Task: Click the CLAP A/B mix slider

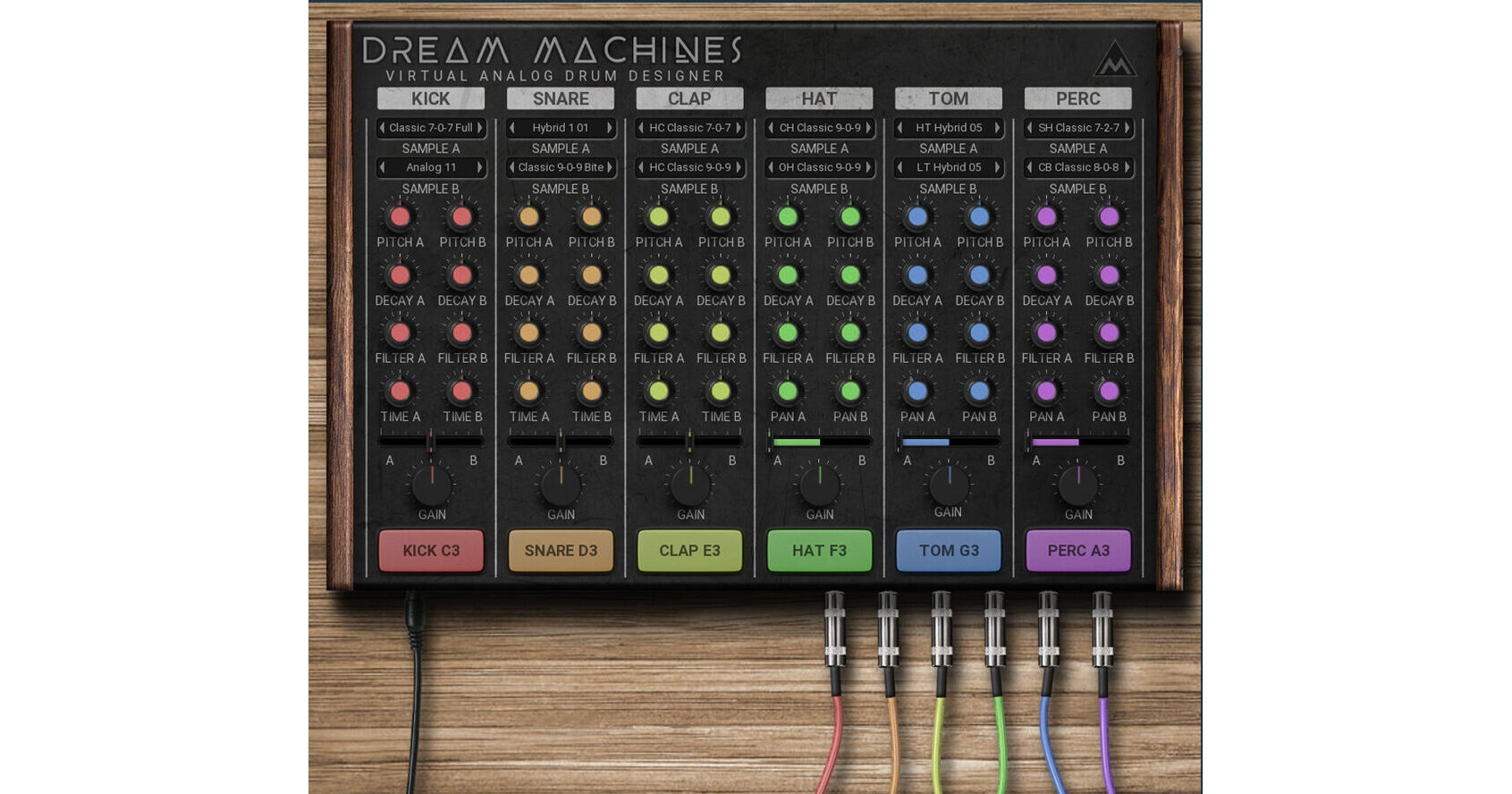Action: click(x=690, y=441)
